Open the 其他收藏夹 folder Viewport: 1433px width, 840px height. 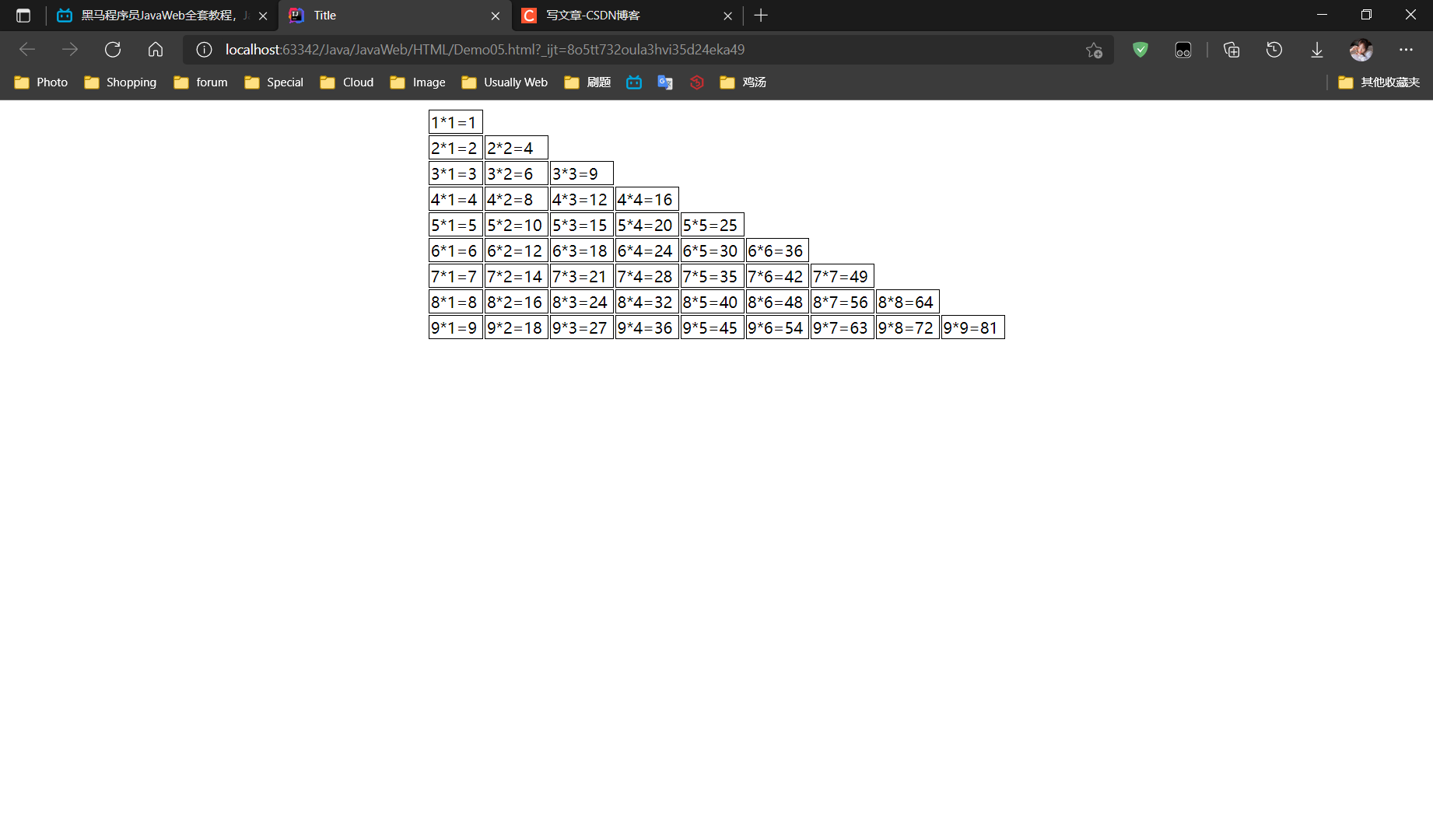pos(1379,82)
